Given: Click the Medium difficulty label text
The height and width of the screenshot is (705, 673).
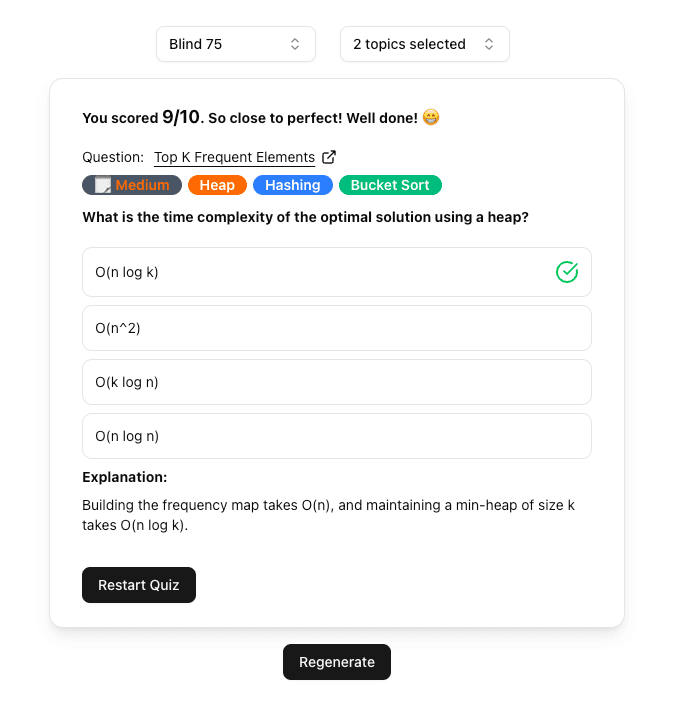Looking at the screenshot, I should pos(142,185).
